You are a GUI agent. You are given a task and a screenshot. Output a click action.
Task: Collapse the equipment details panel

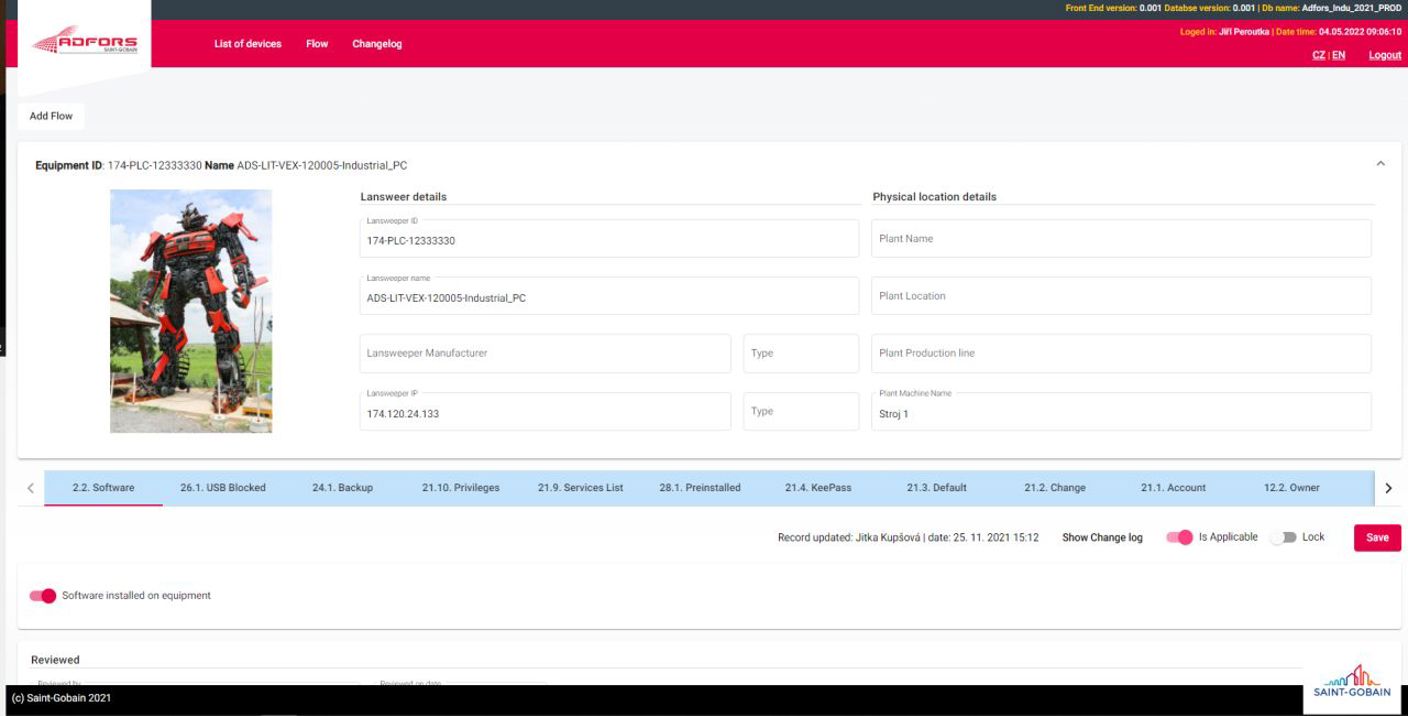pyautogui.click(x=1380, y=164)
